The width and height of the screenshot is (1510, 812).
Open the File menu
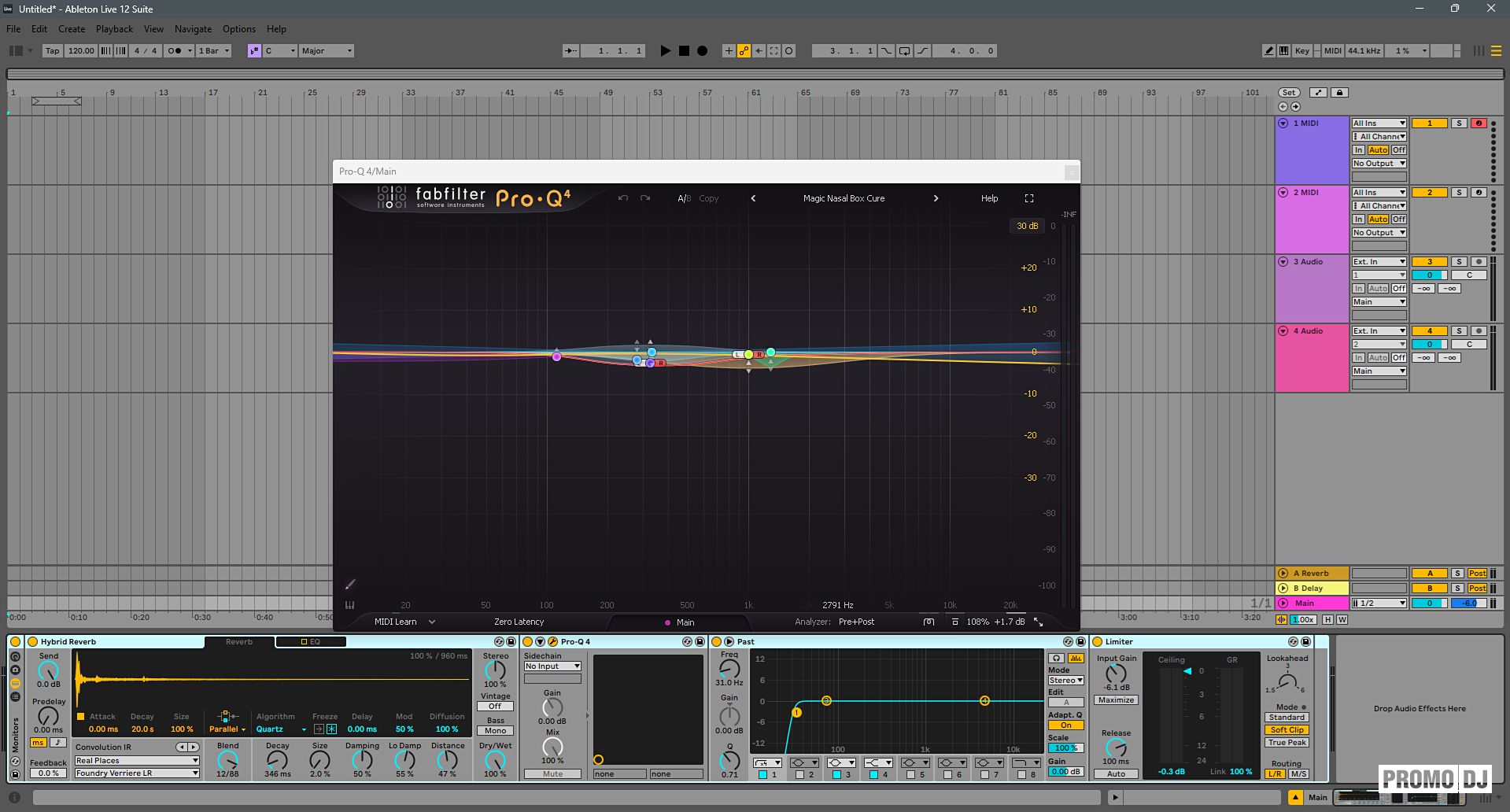pyautogui.click(x=13, y=29)
